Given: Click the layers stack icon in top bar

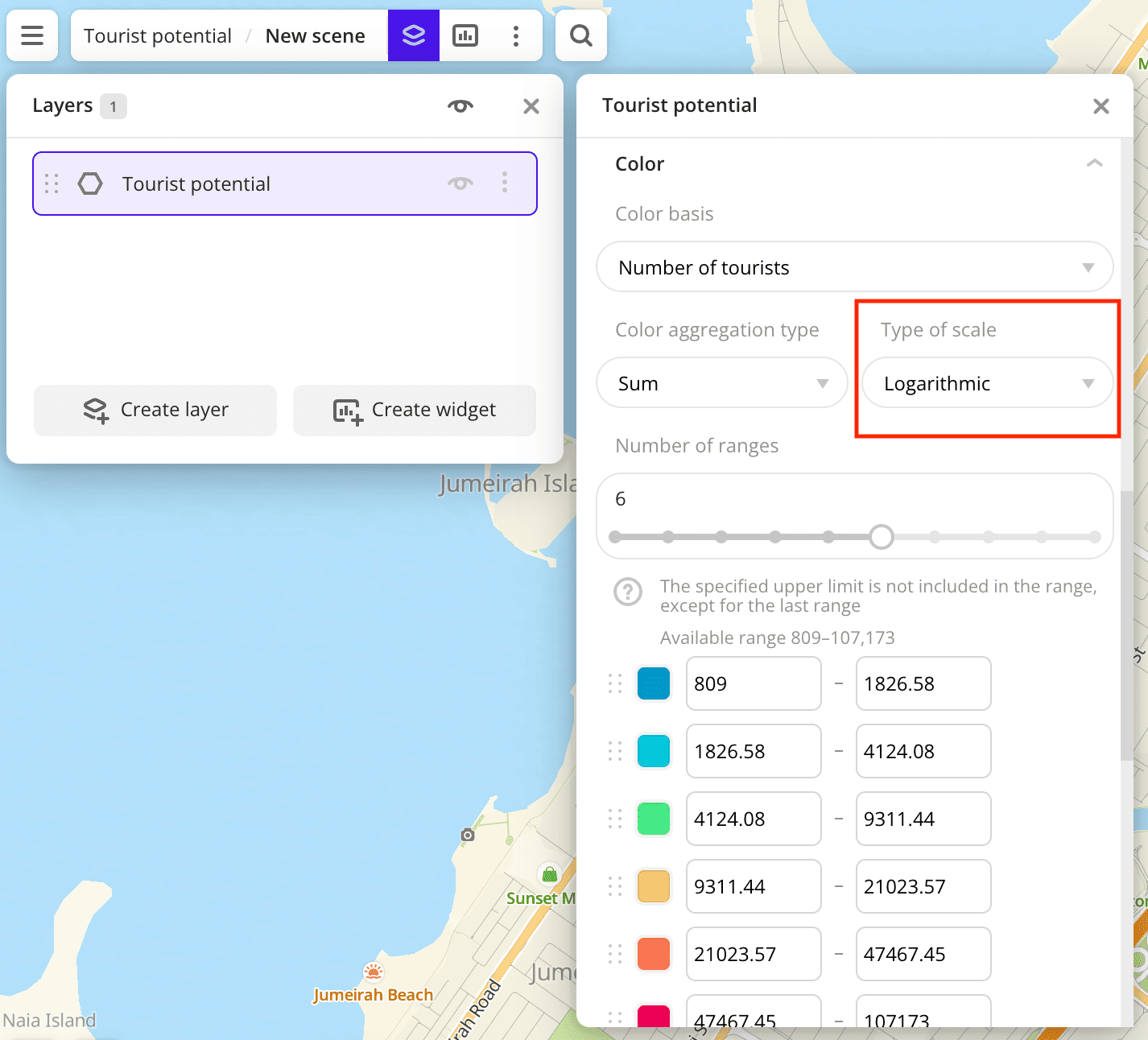Looking at the screenshot, I should coord(413,35).
